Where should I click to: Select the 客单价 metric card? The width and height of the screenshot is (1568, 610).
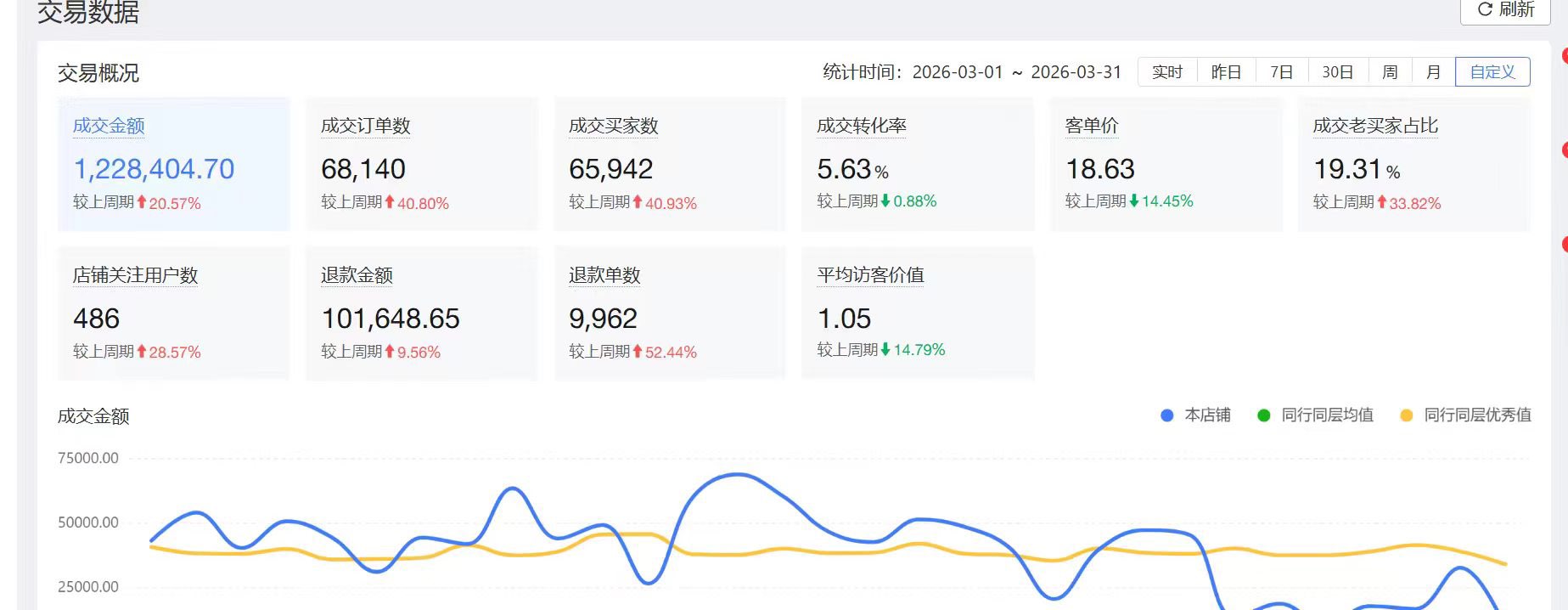(x=1166, y=164)
